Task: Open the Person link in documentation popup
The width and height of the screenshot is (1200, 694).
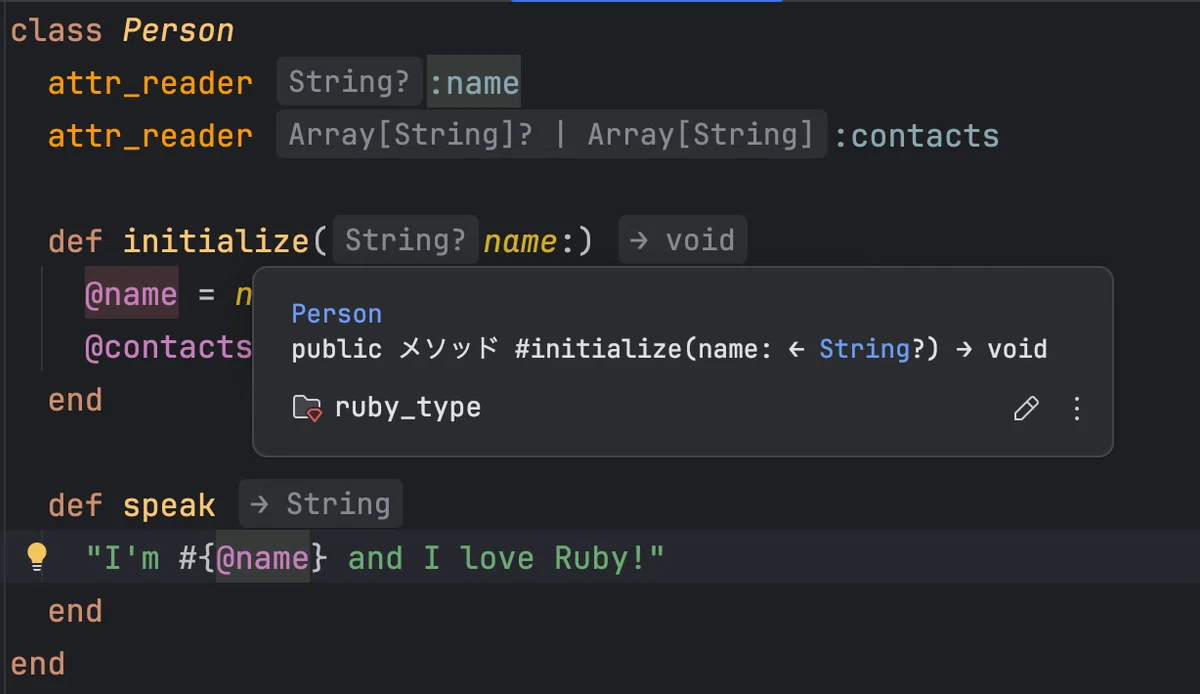Action: (x=337, y=314)
